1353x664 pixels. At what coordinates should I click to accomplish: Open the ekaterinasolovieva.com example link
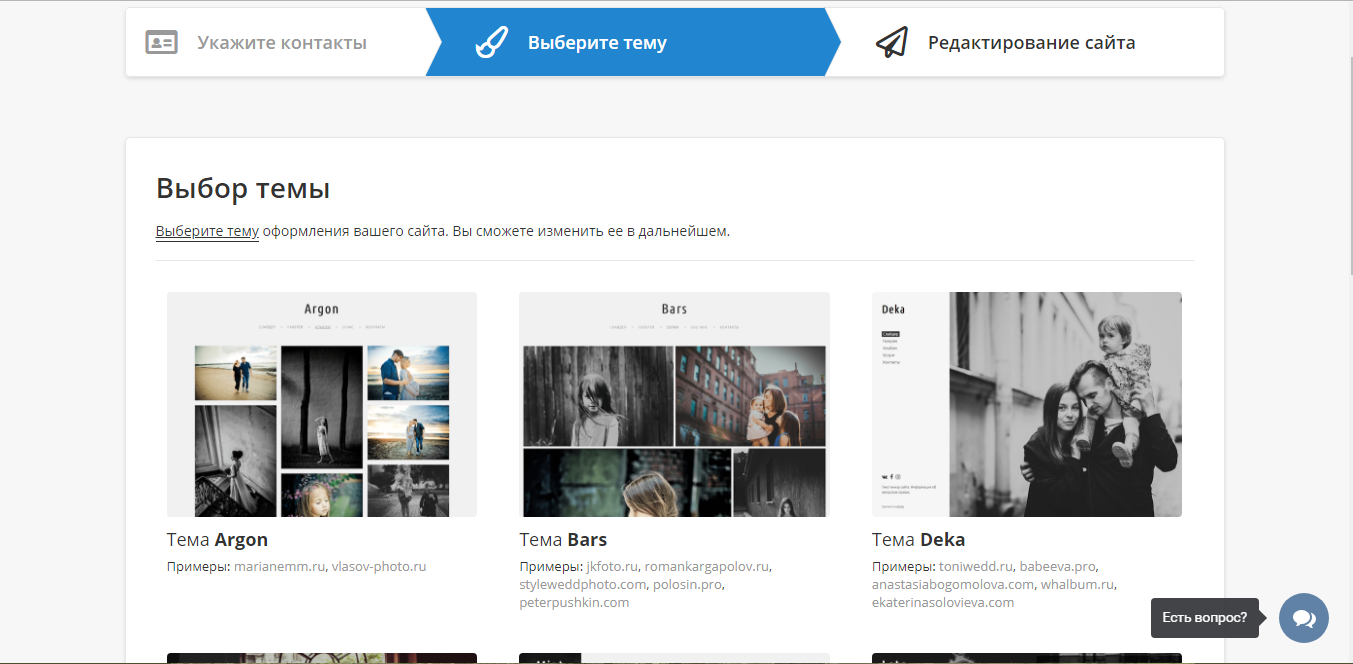pos(943,602)
